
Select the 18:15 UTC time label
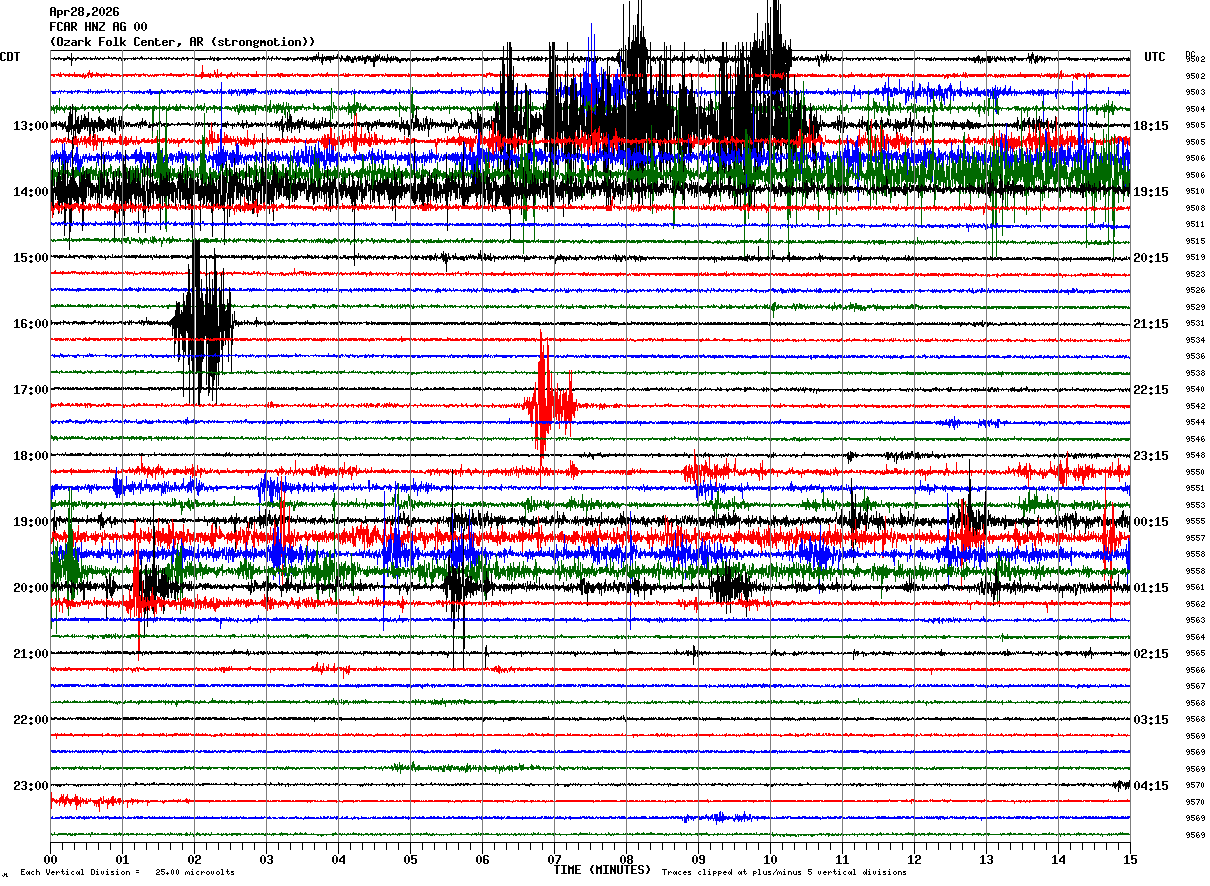(1151, 126)
